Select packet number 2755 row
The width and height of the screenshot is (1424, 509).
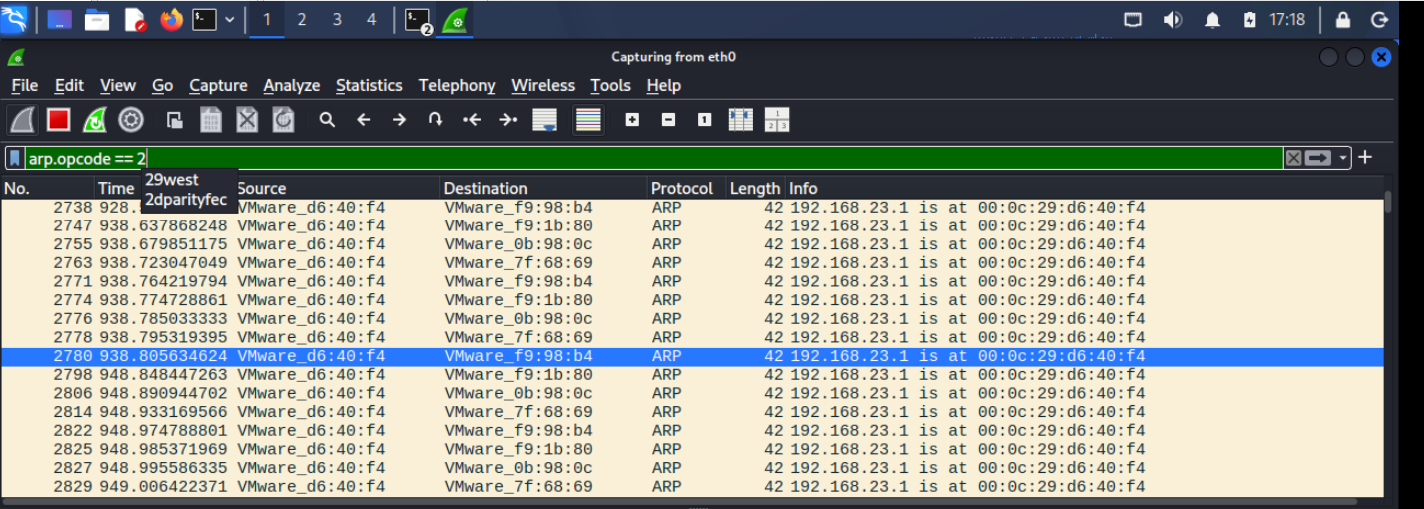[x=692, y=244]
